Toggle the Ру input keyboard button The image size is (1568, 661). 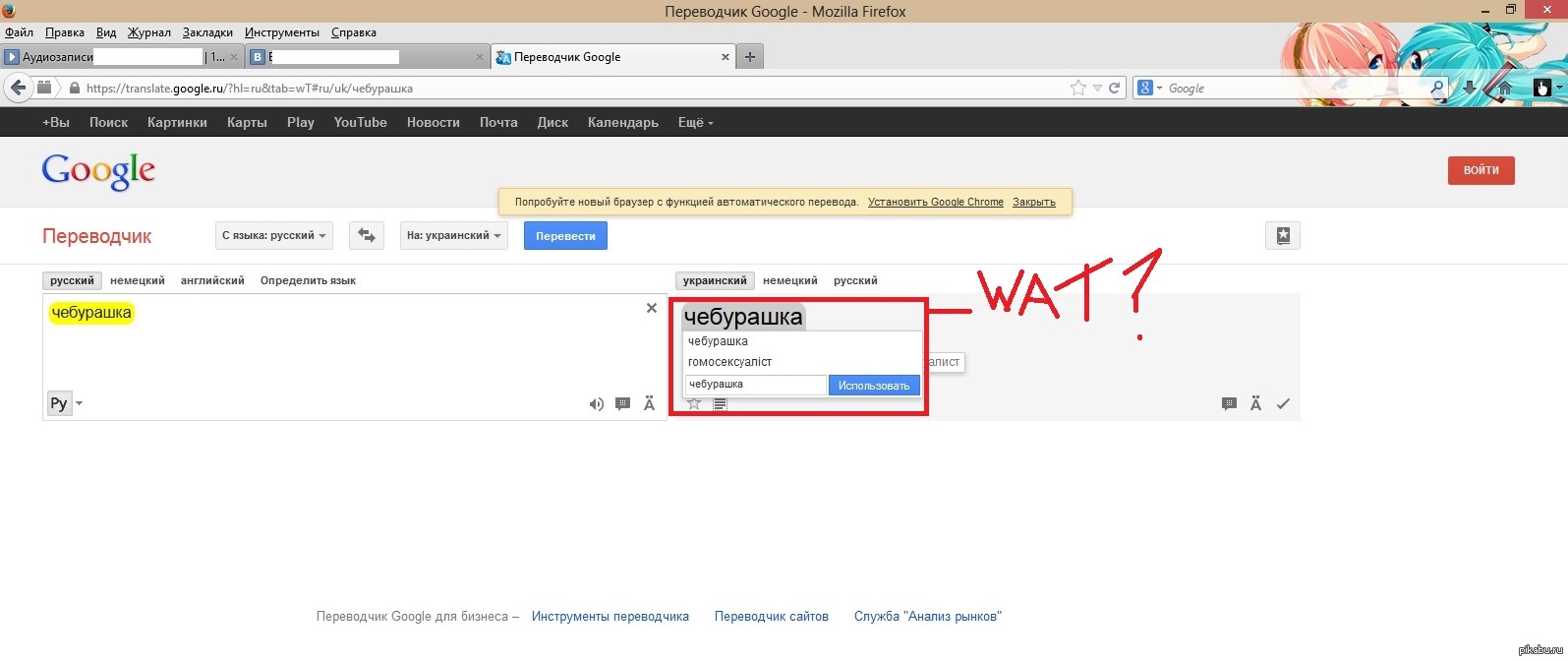tap(59, 403)
